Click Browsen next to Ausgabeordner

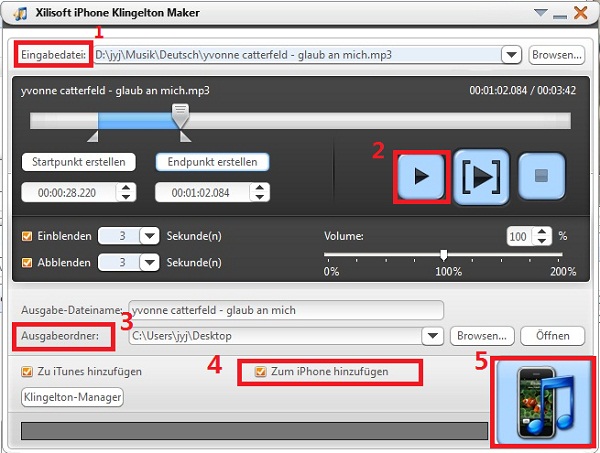[x=482, y=336]
